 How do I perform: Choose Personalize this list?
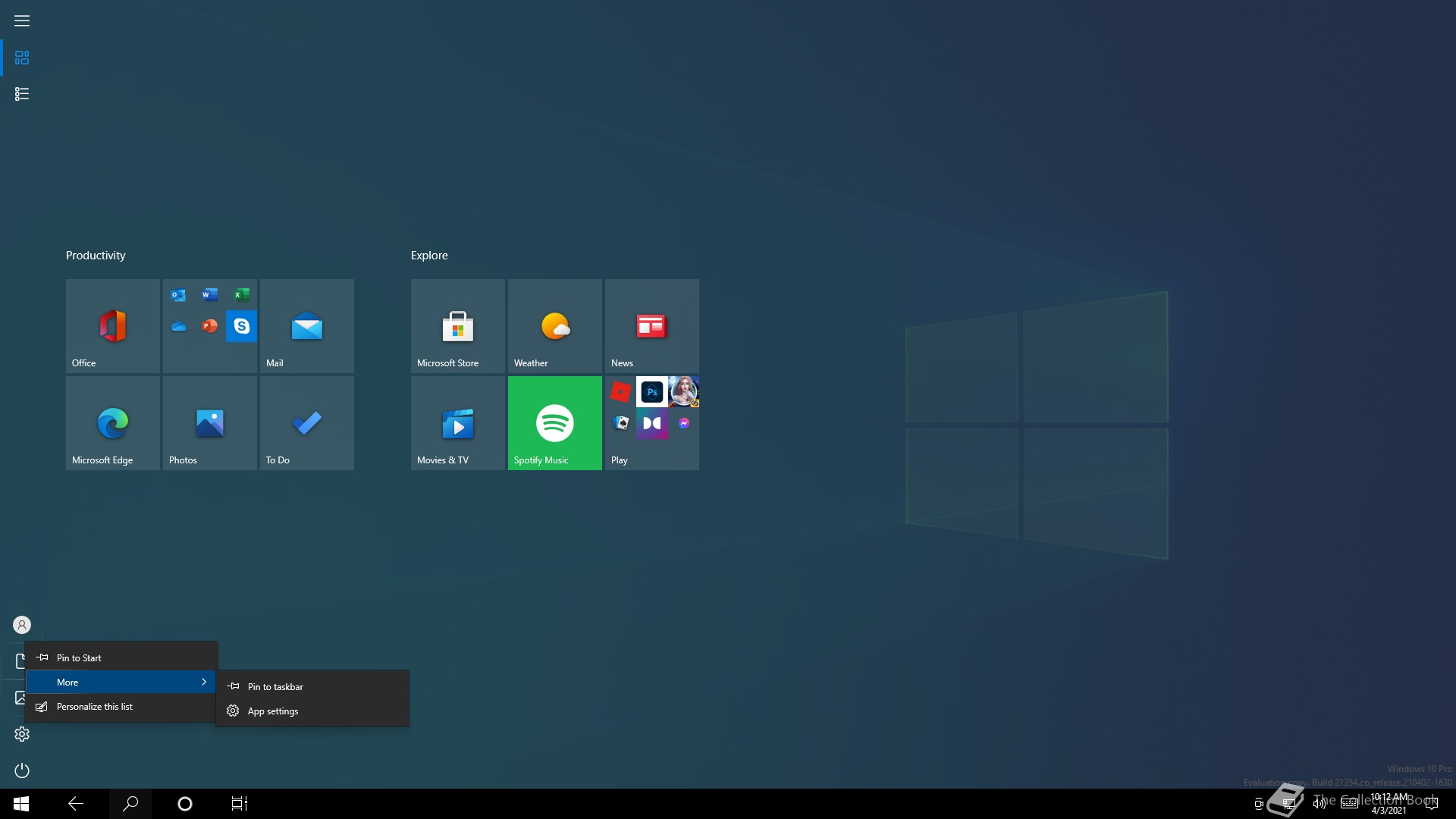click(121, 706)
